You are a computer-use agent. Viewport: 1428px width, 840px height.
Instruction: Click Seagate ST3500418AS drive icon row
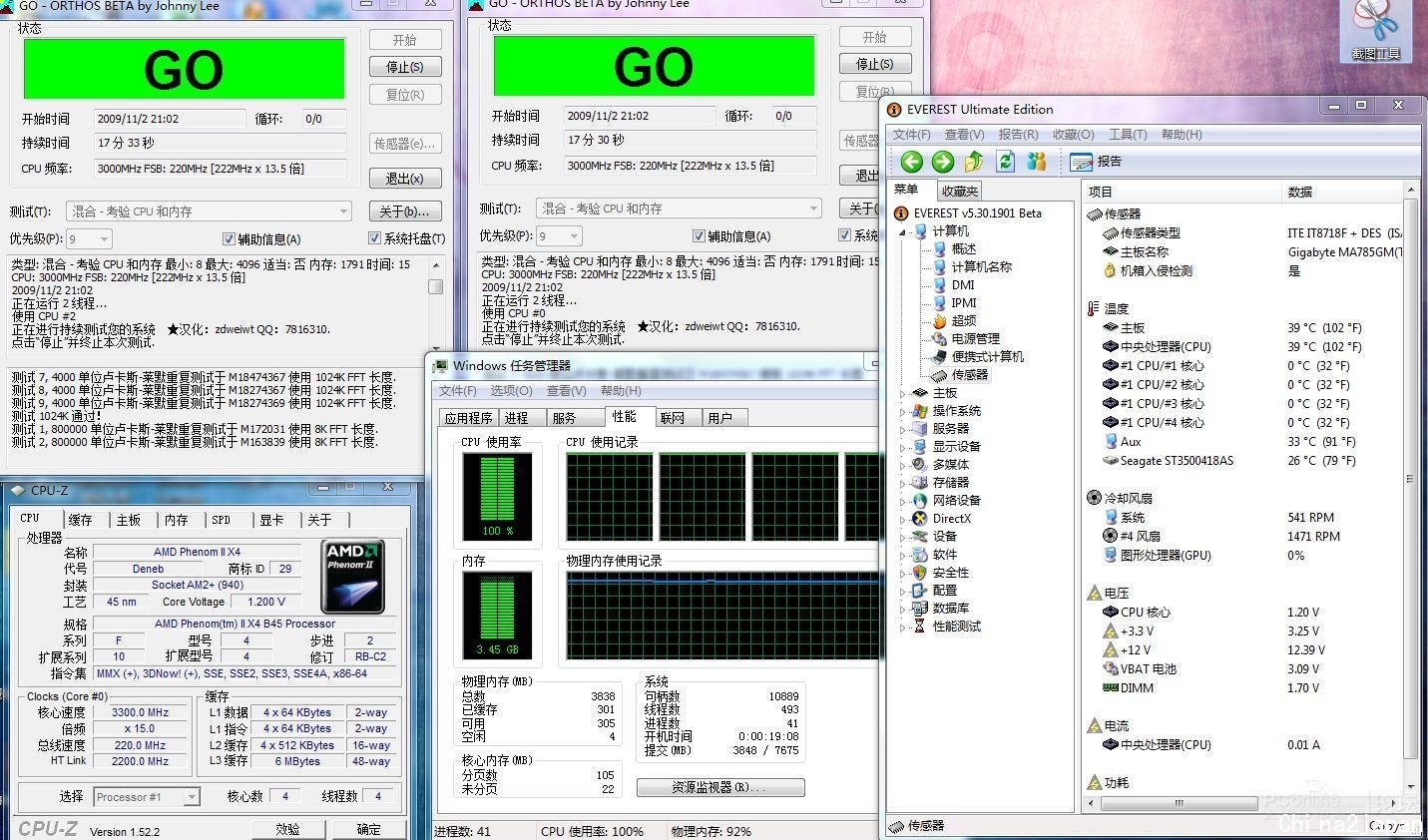pyautogui.click(x=1110, y=461)
